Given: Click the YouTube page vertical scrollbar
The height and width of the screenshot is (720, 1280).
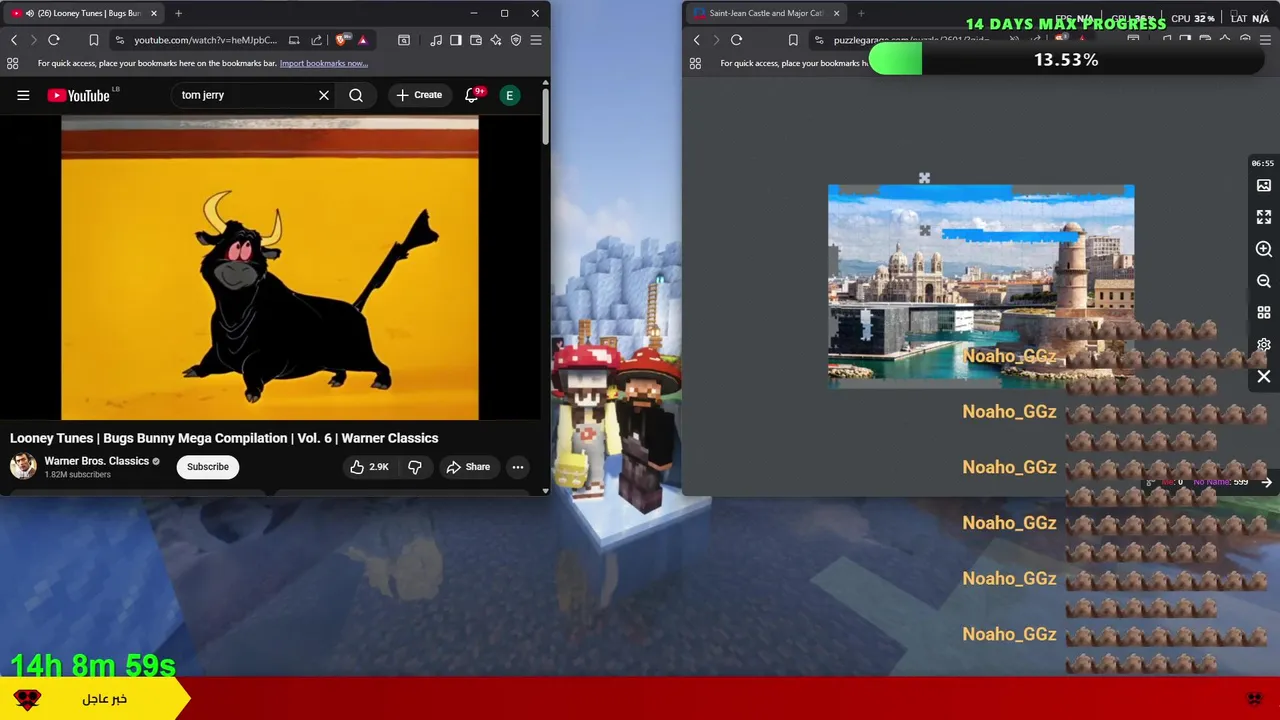Looking at the screenshot, I should (545, 118).
